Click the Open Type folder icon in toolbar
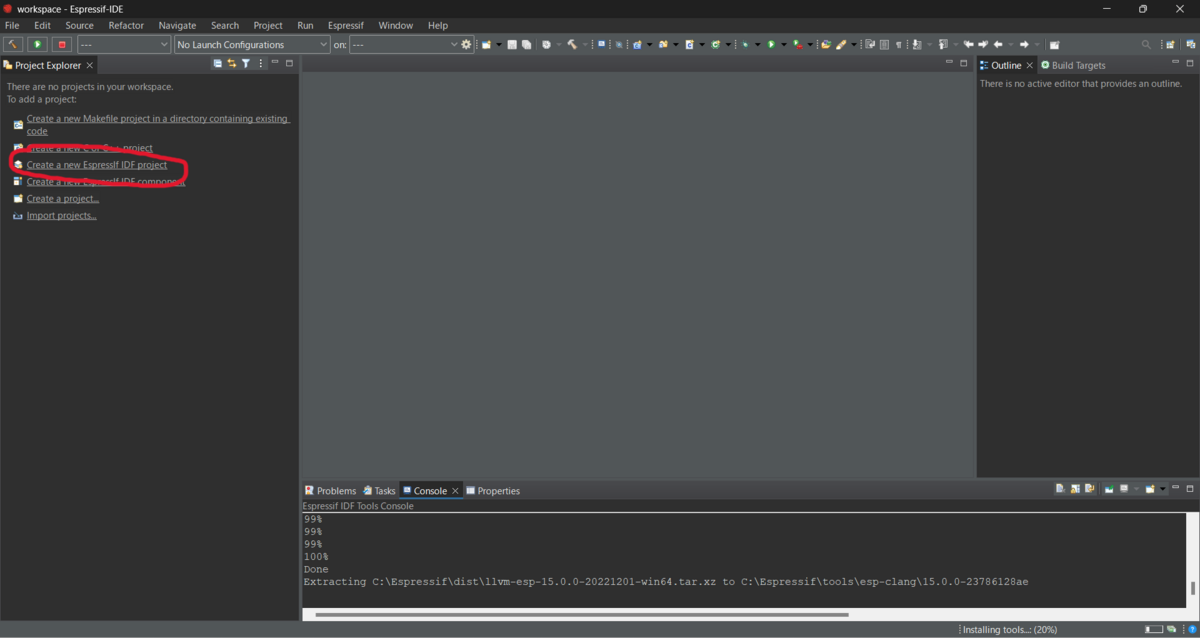The height and width of the screenshot is (638, 1200). point(825,44)
